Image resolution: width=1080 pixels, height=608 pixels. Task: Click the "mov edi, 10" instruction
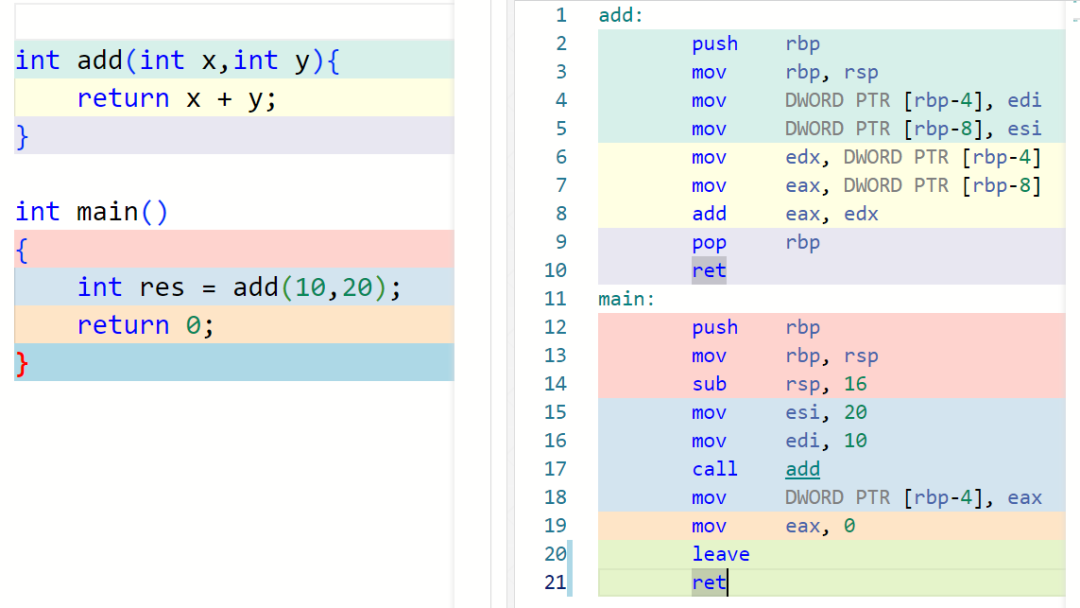pyautogui.click(x=778, y=440)
